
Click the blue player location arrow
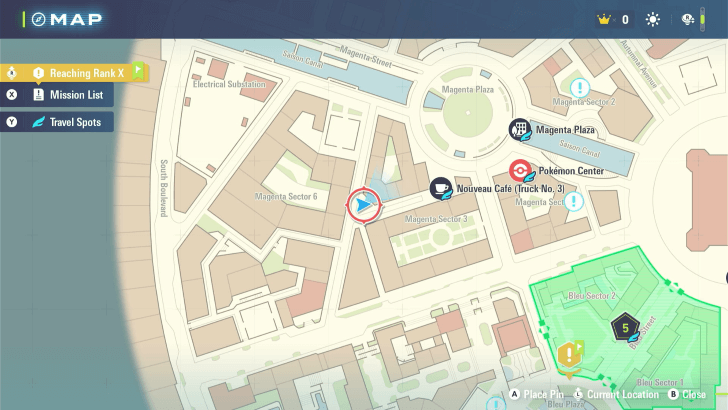point(364,205)
